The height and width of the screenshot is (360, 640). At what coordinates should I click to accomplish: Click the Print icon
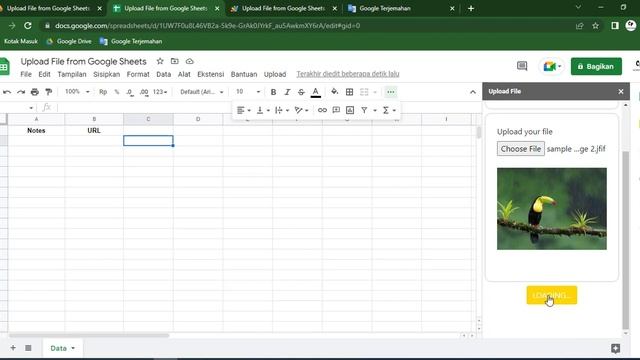click(x=35, y=92)
